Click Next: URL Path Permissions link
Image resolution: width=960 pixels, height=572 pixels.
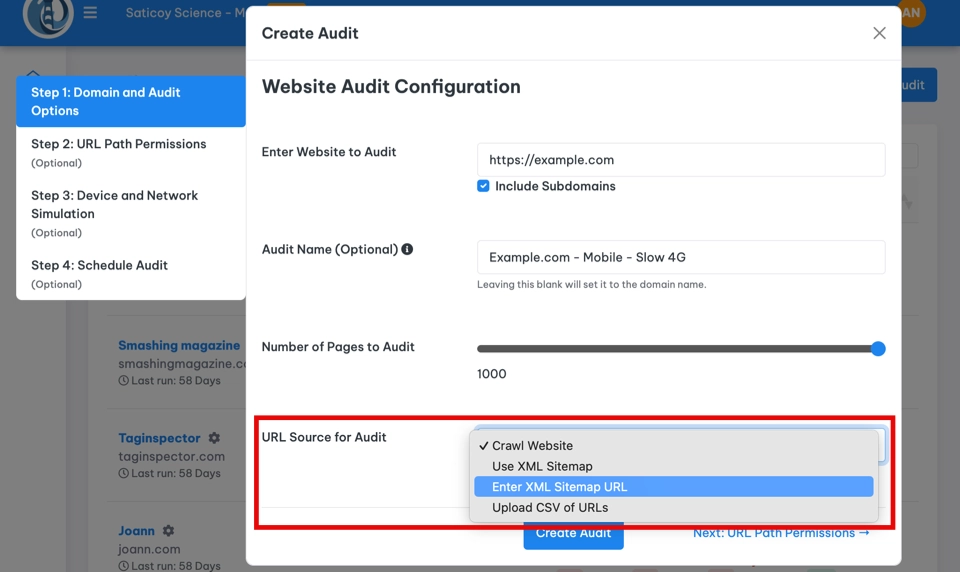pos(780,534)
